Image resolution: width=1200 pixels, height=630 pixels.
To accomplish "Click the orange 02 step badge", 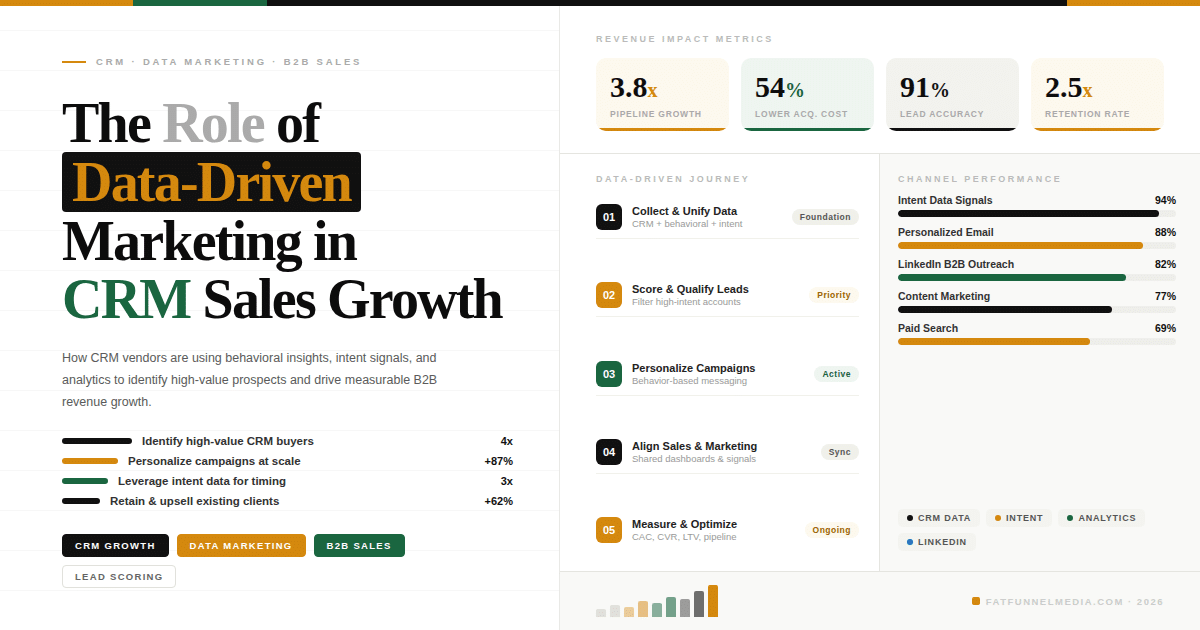I will click(609, 295).
